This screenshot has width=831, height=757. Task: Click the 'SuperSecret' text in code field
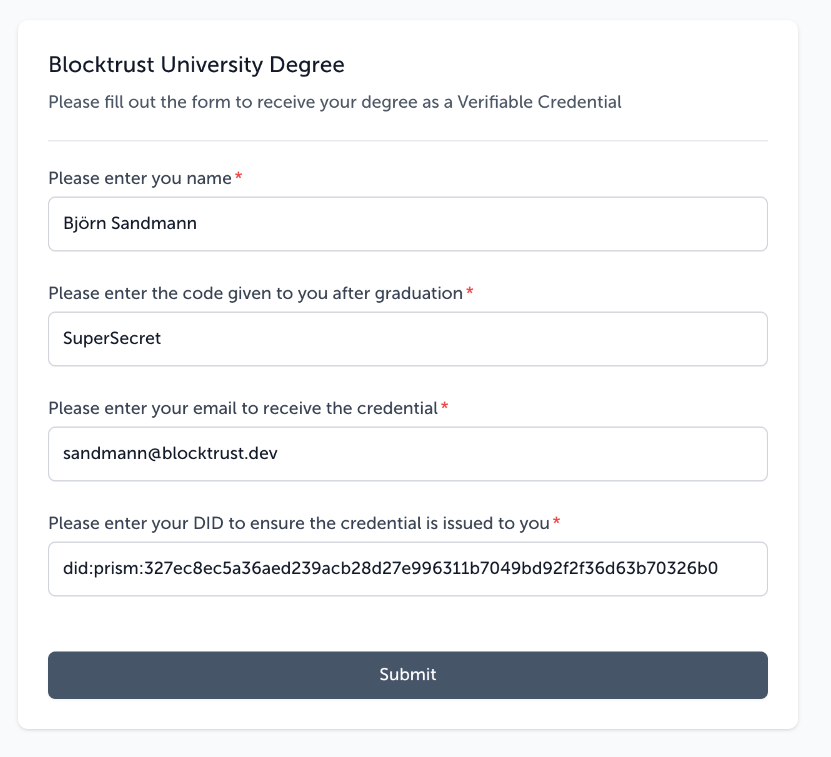coord(112,338)
